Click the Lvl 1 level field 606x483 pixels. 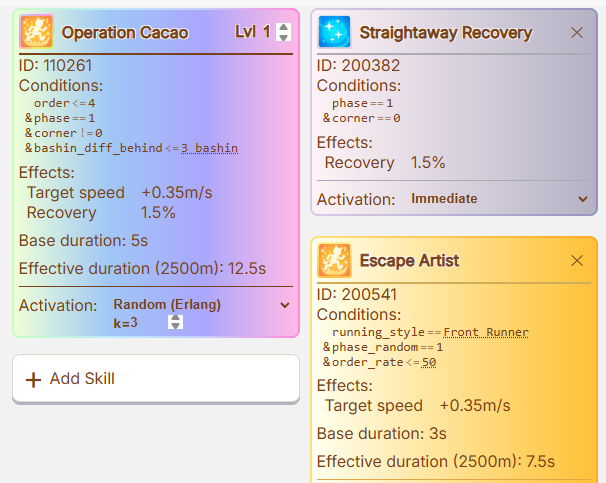point(262,32)
